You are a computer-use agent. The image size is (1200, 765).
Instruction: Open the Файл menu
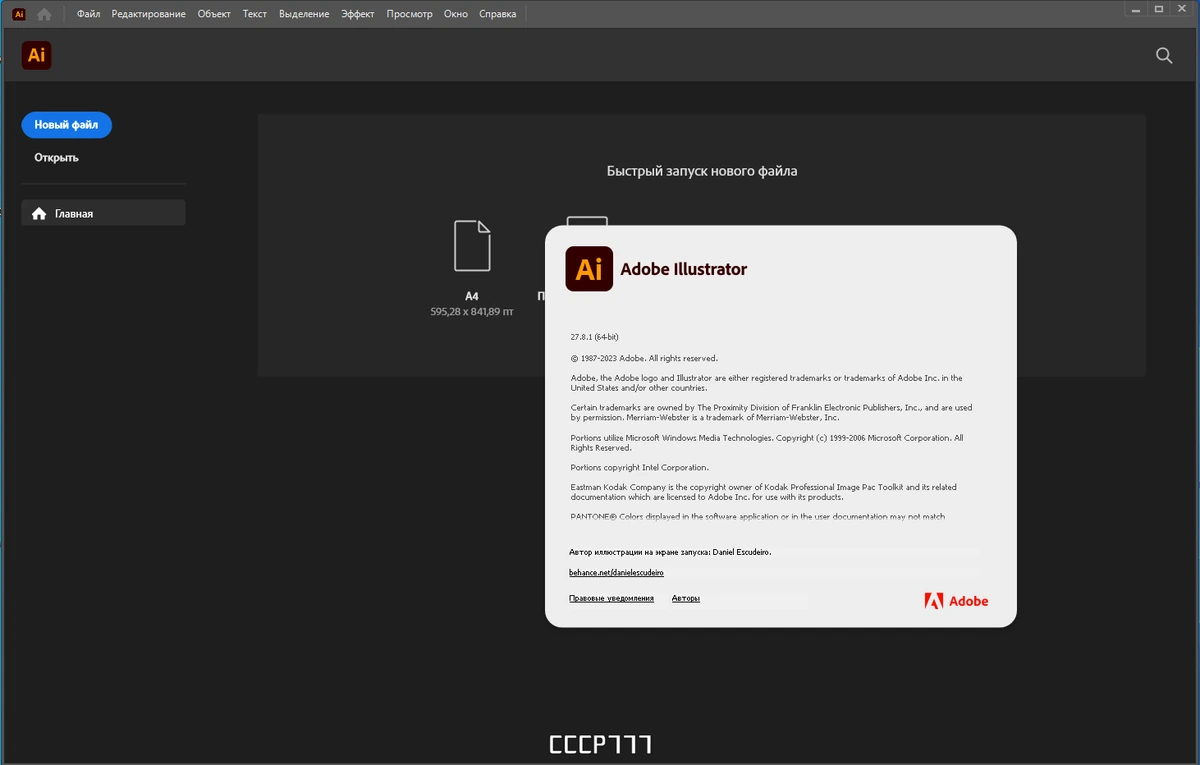tap(88, 14)
